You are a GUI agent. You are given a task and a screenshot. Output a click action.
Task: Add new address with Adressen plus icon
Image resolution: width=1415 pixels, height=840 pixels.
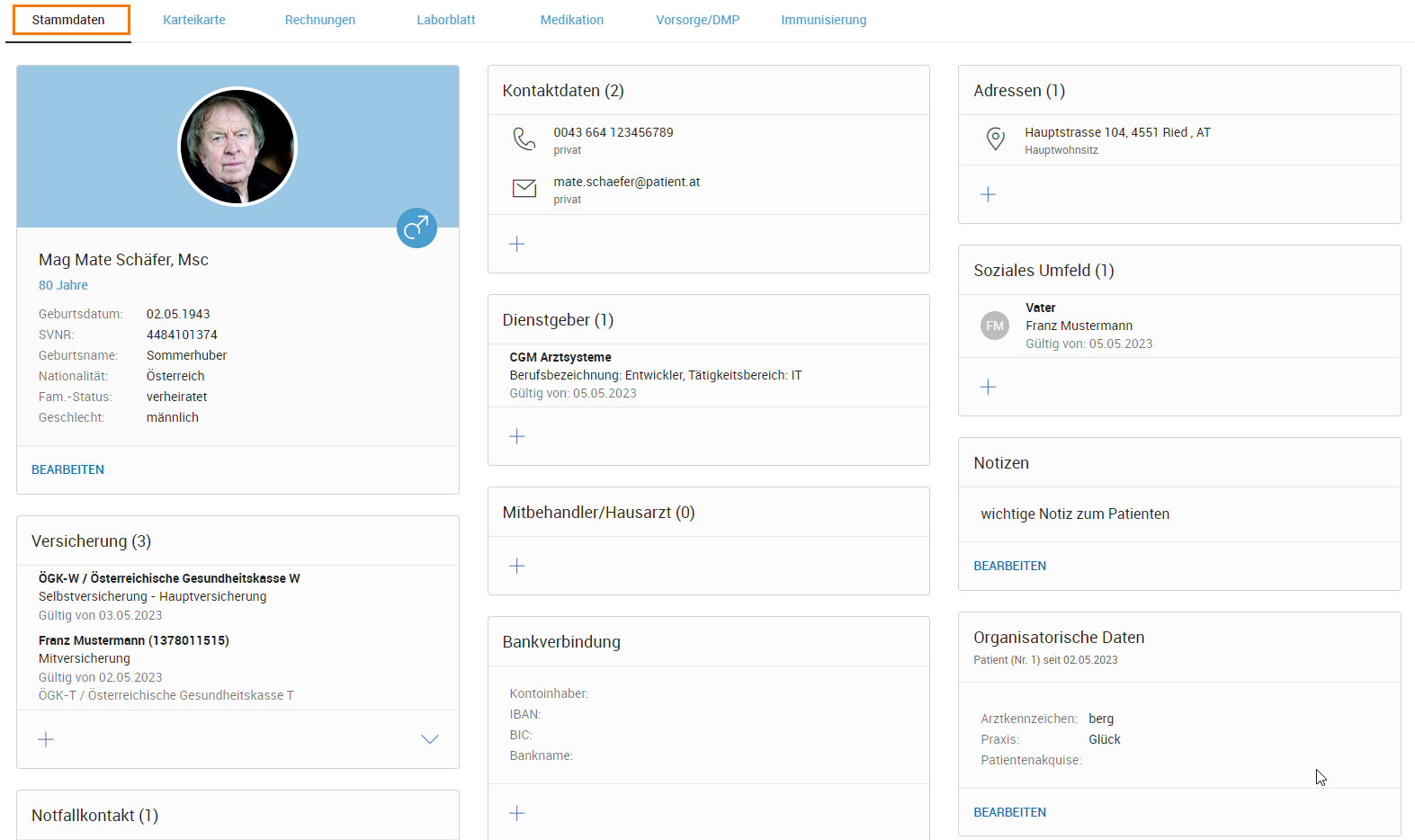(988, 194)
